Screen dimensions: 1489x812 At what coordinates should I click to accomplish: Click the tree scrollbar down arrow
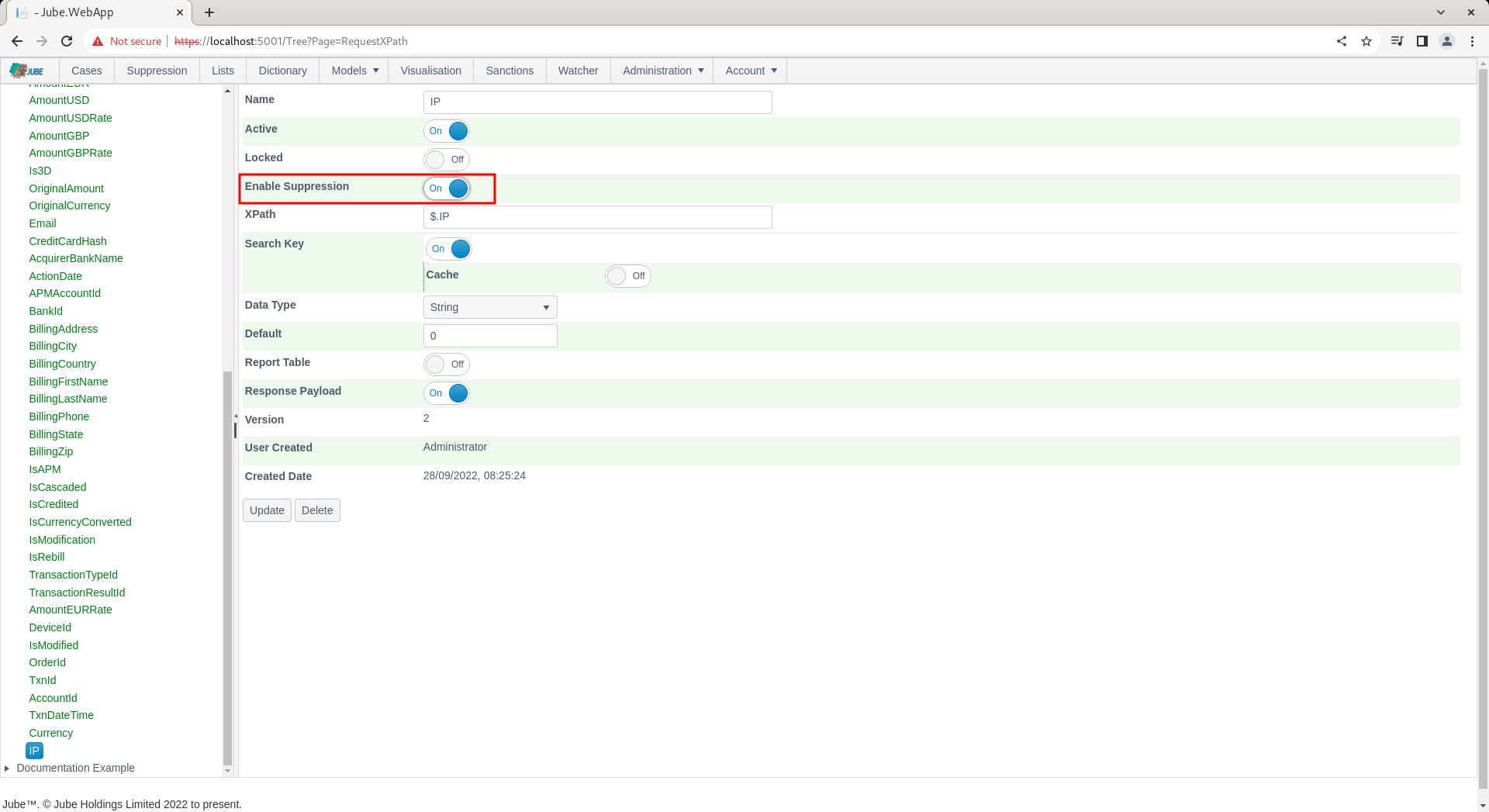click(227, 771)
